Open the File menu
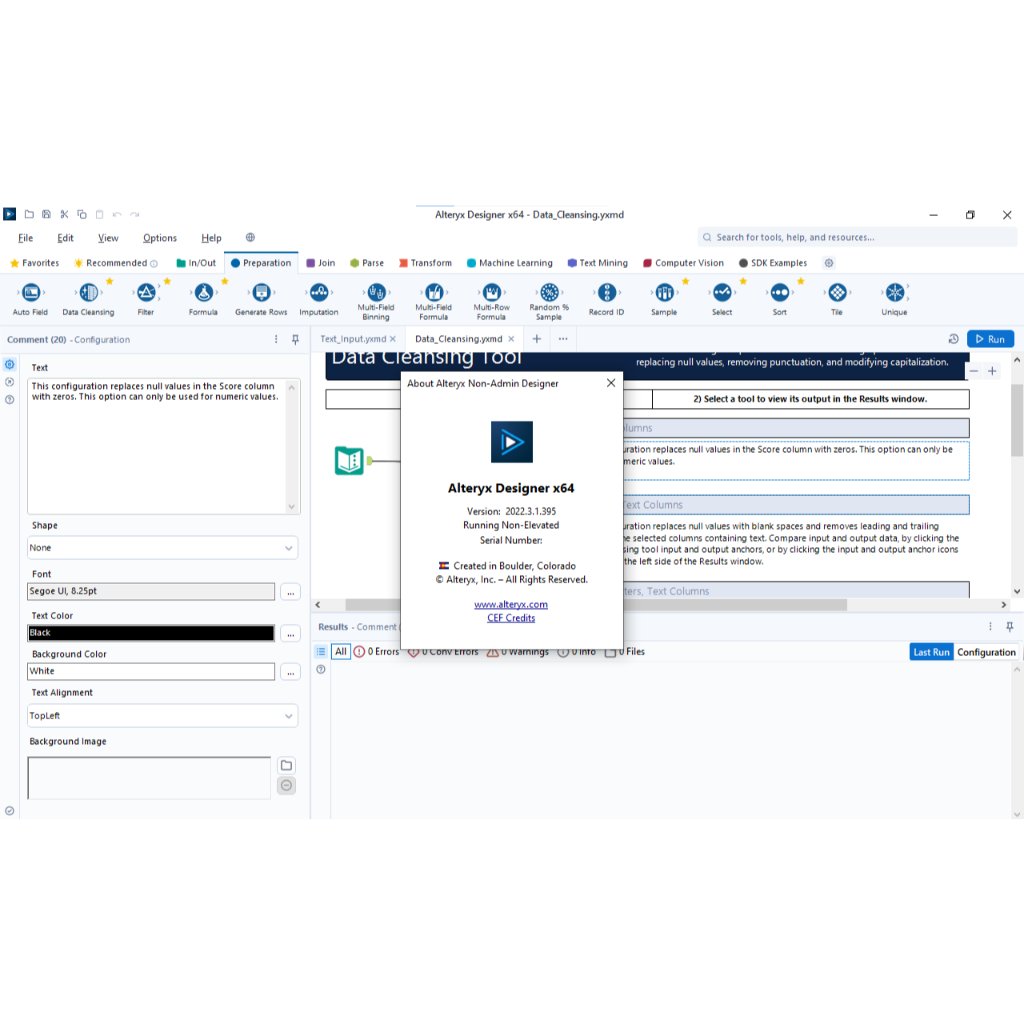The height and width of the screenshot is (1024, 1024). tap(25, 238)
